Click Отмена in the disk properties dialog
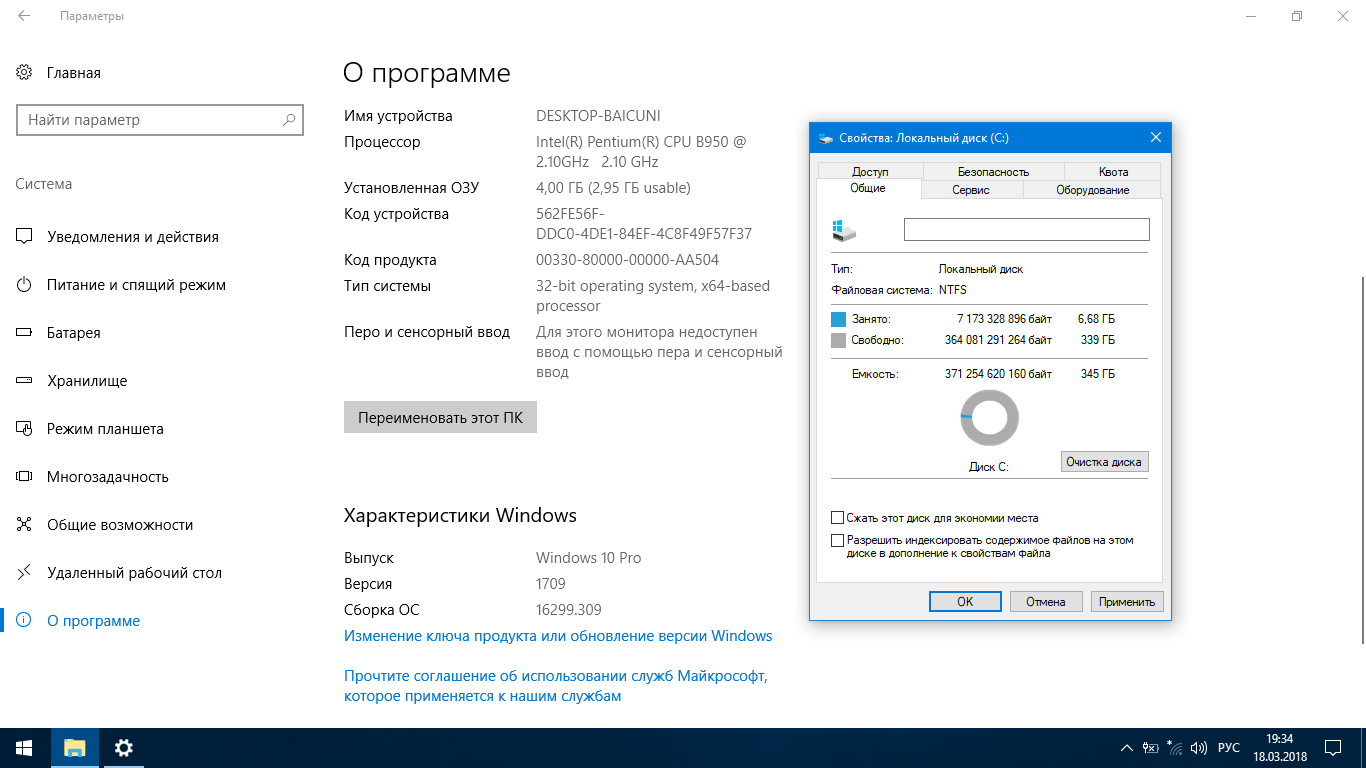 (1046, 601)
